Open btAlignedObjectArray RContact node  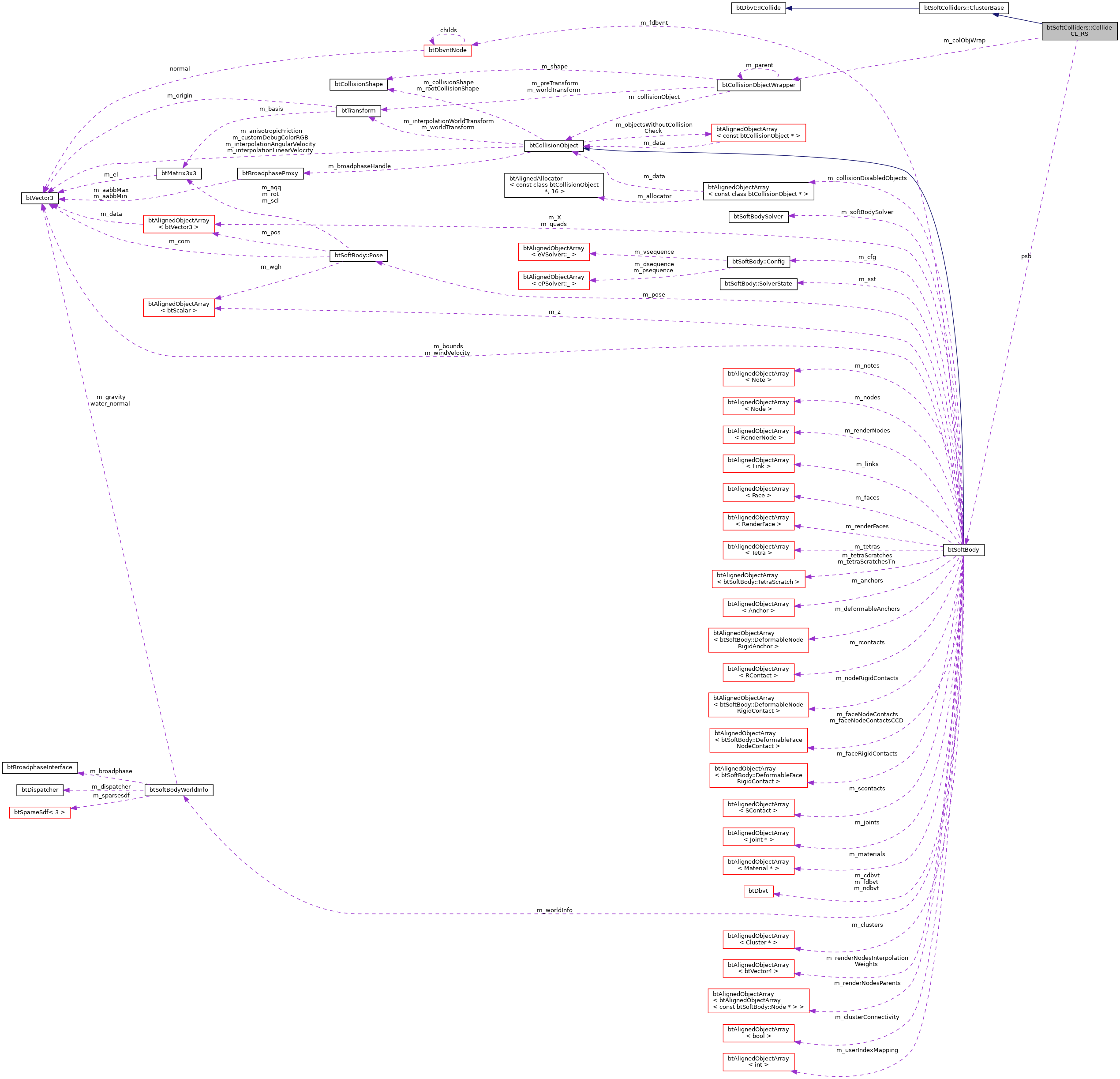[758, 673]
